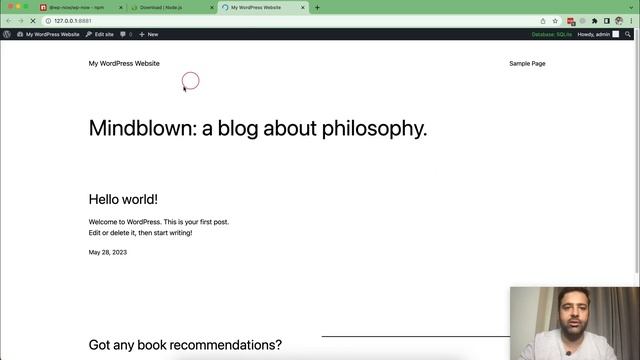The image size is (640, 360).
Task: Open the Hello world! post title
Action: (123, 199)
